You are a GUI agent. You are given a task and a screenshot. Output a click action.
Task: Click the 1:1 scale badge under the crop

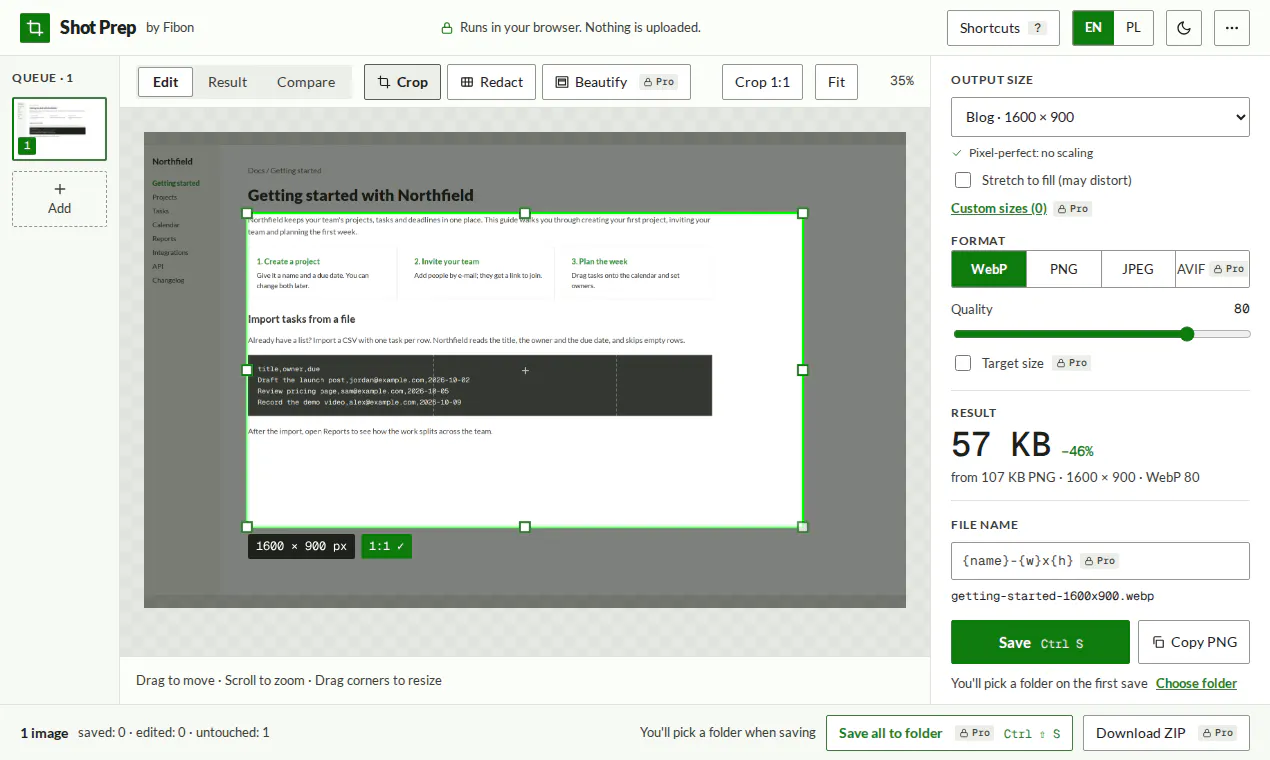pyautogui.click(x=386, y=547)
